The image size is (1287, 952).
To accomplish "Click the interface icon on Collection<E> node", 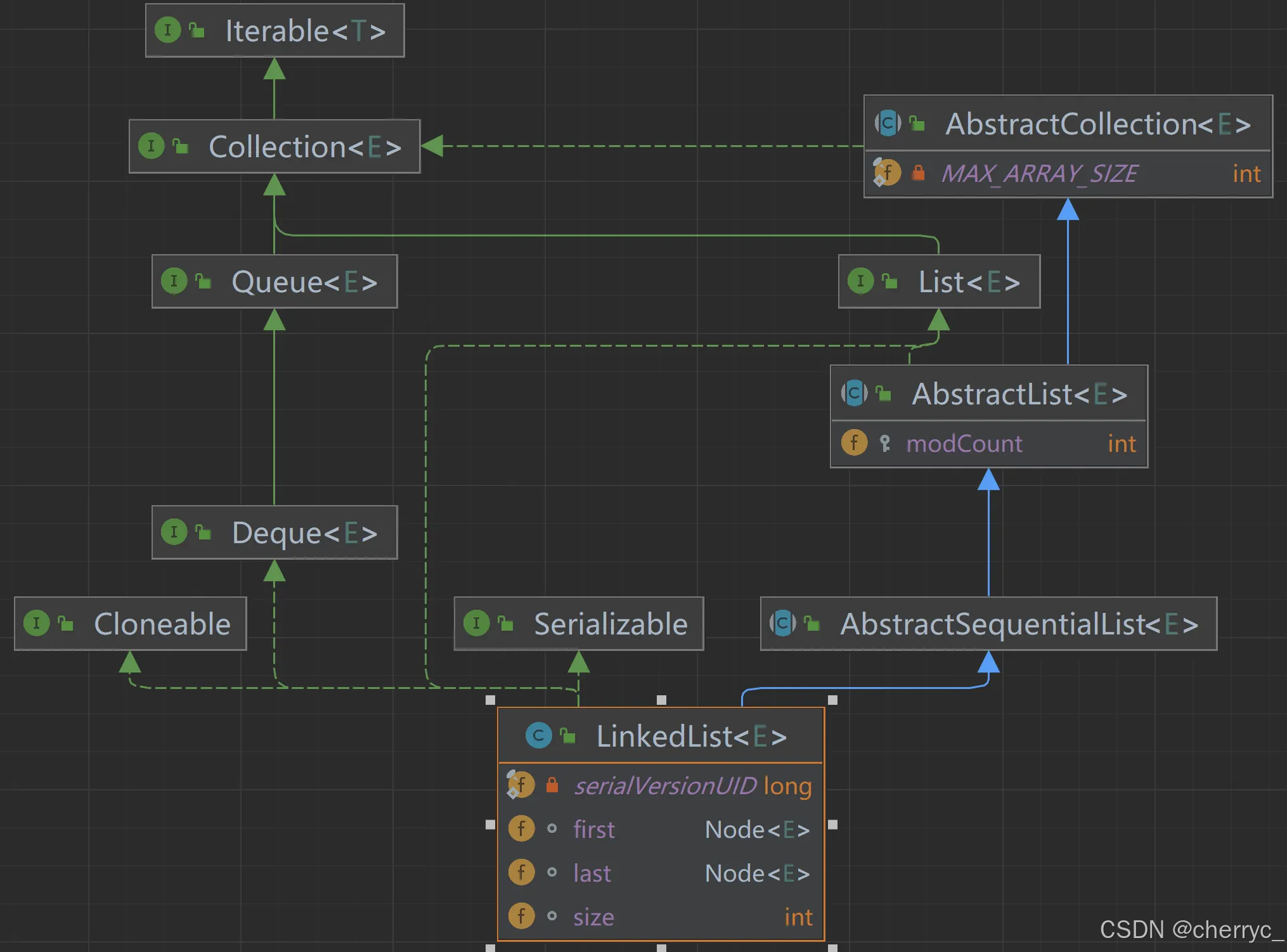I will tap(151, 146).
